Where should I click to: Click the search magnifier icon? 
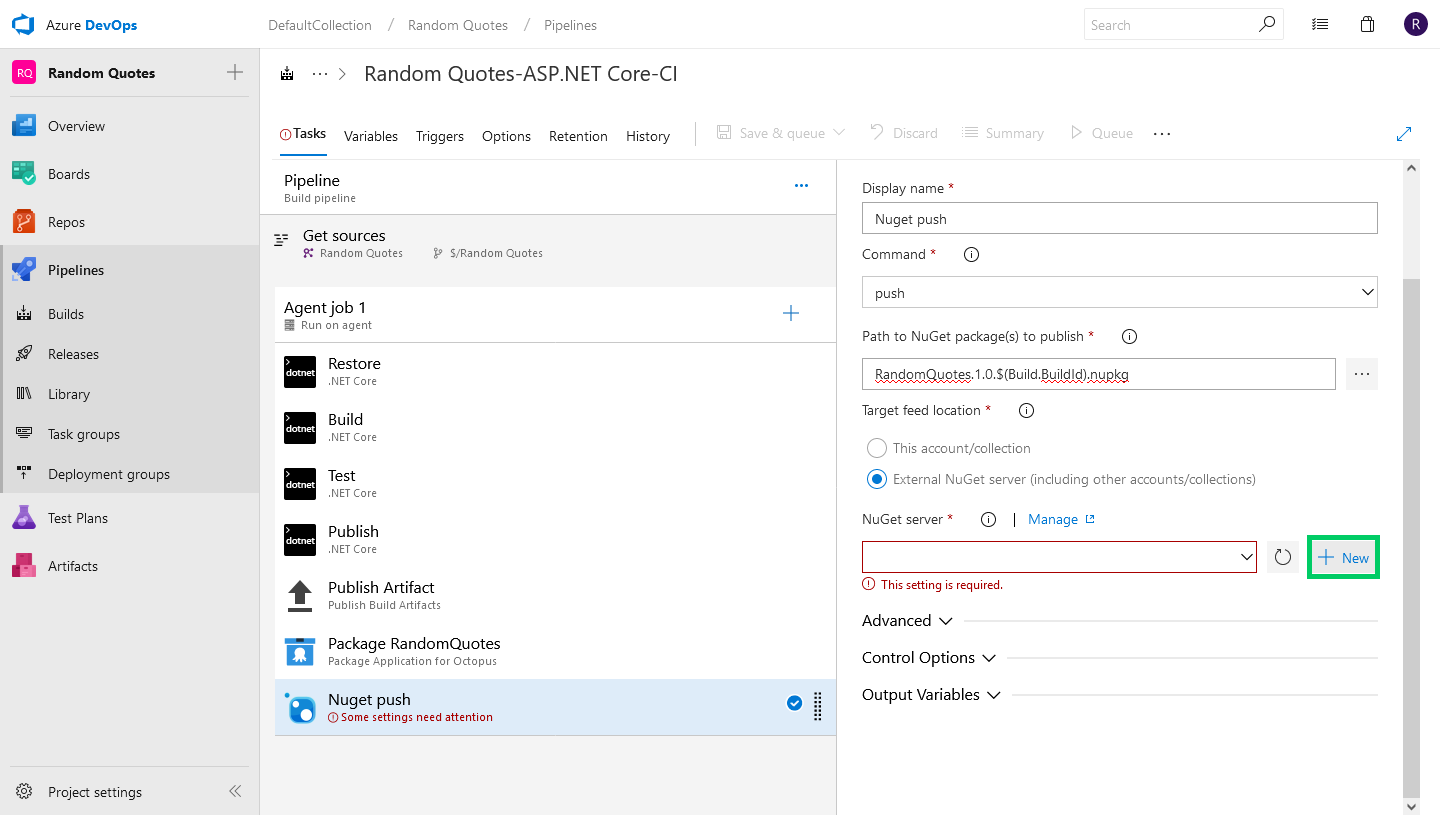coord(1267,24)
